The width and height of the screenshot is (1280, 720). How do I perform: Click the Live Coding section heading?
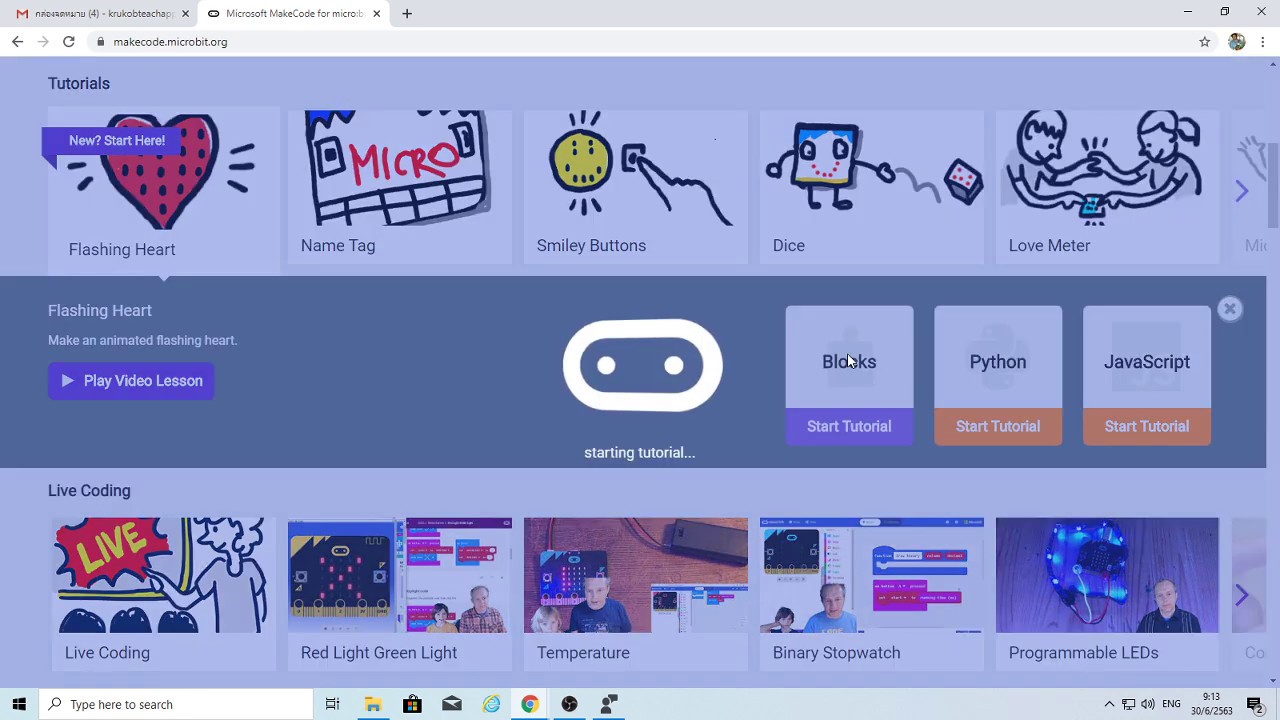click(x=89, y=491)
